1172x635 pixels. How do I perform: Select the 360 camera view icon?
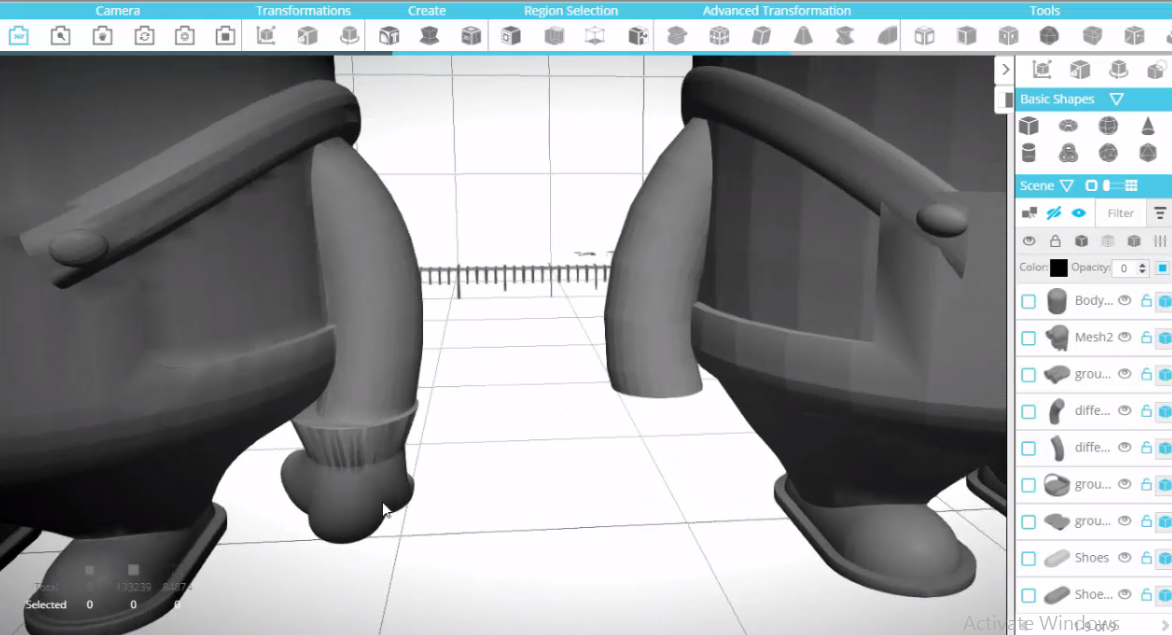tap(19, 36)
